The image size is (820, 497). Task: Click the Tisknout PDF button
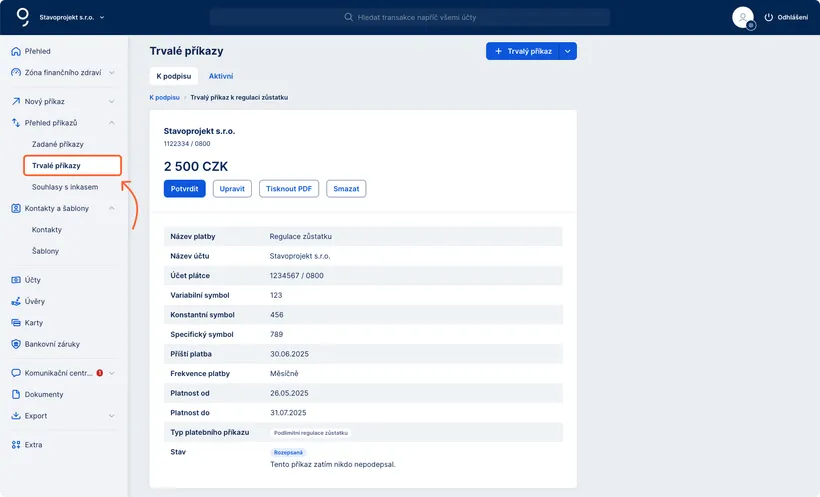pos(289,188)
